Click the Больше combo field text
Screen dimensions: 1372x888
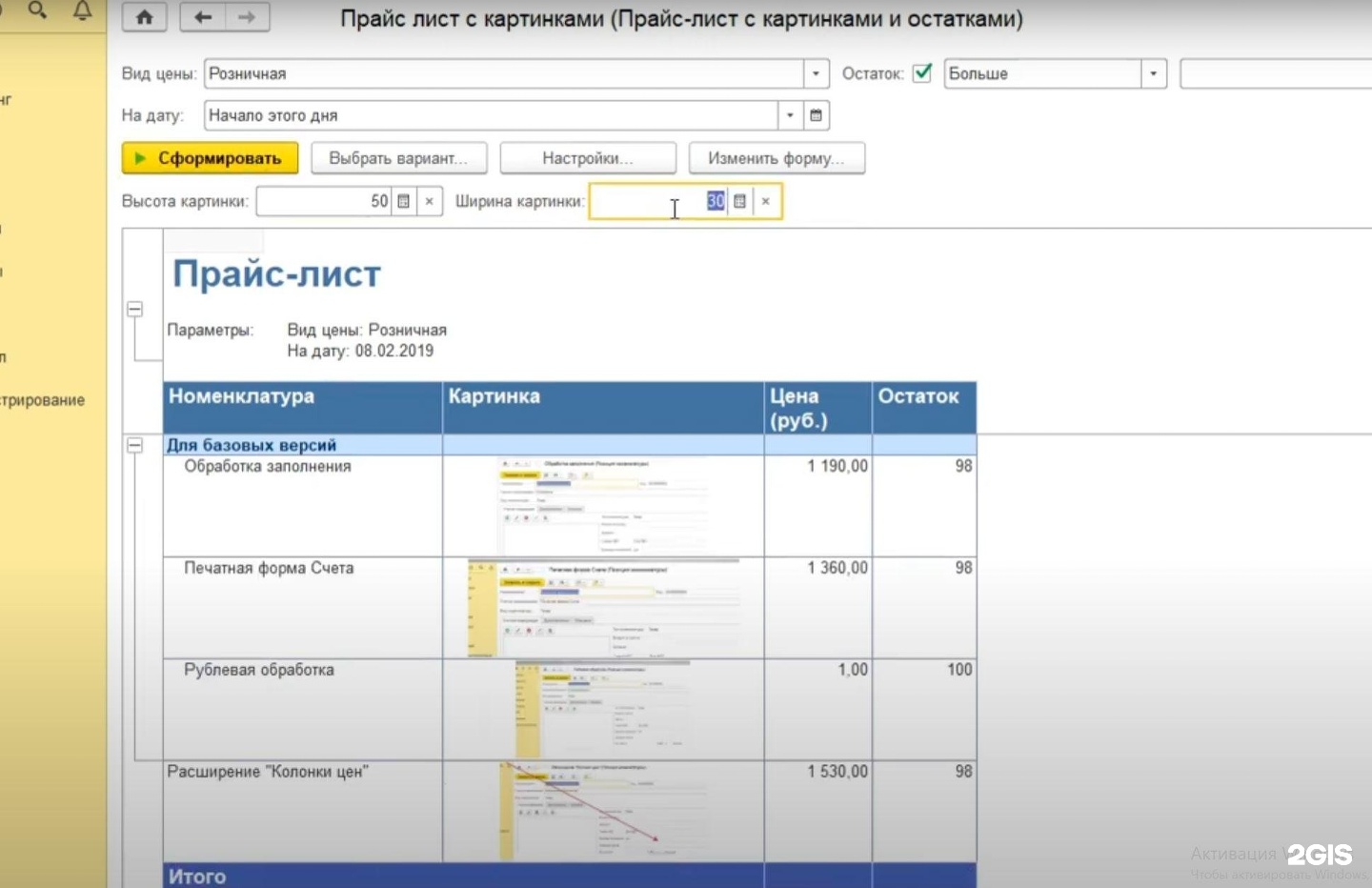point(1042,73)
